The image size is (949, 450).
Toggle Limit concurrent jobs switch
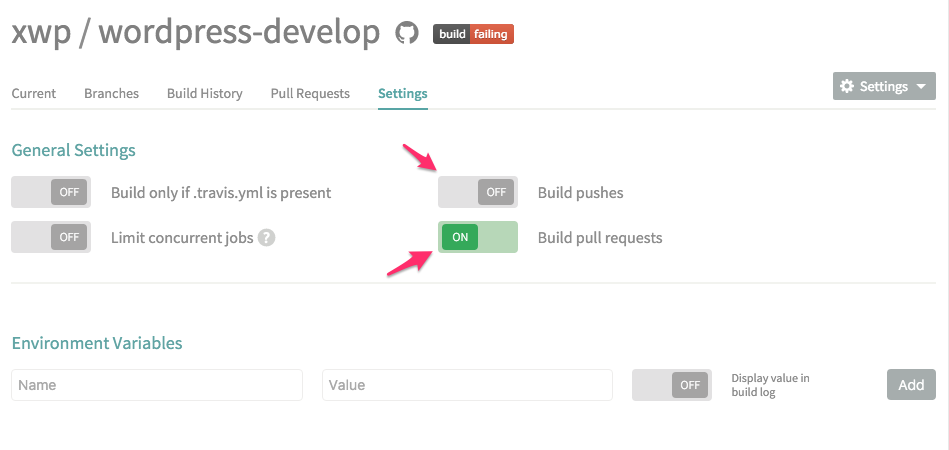[x=51, y=237]
